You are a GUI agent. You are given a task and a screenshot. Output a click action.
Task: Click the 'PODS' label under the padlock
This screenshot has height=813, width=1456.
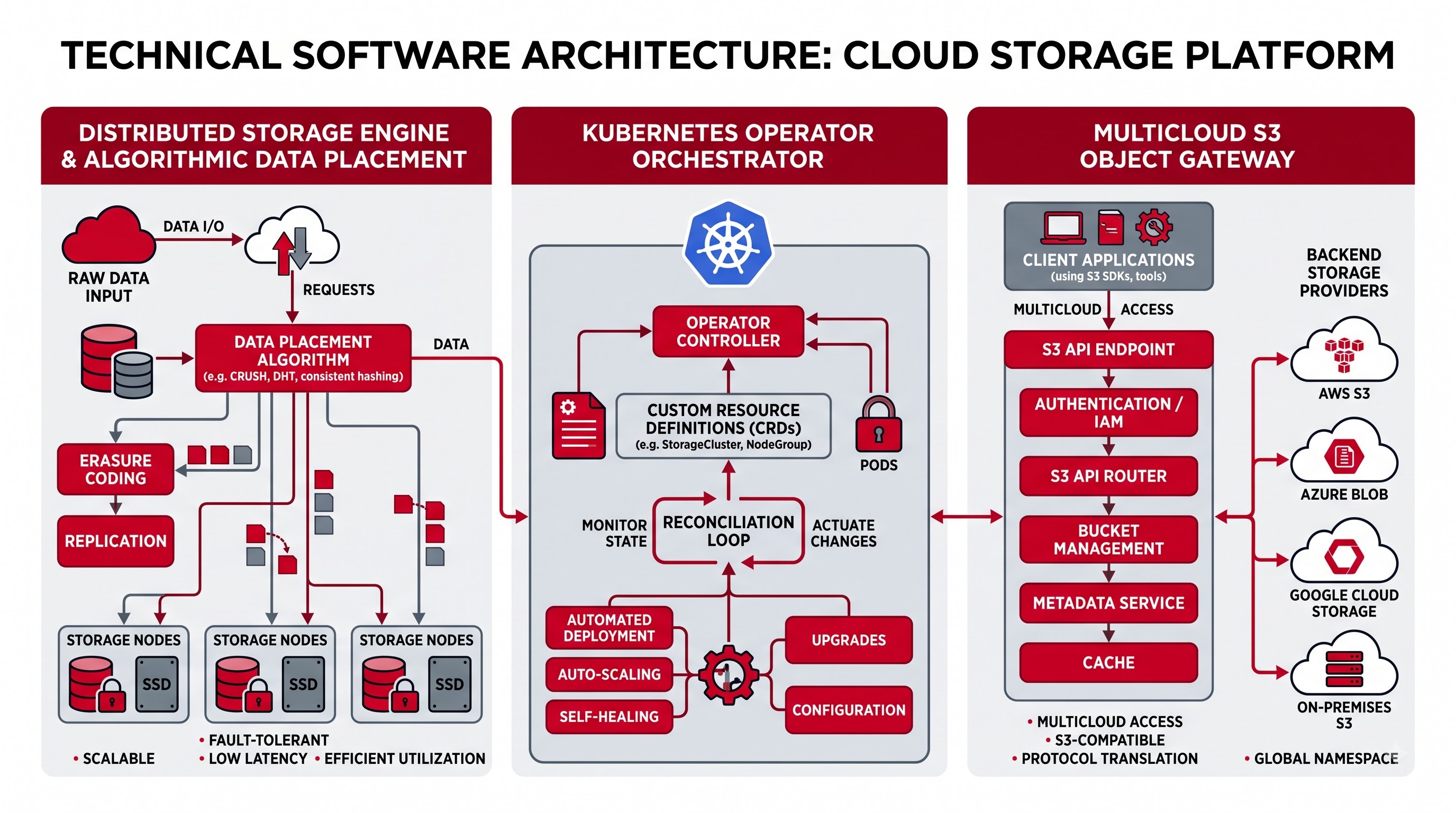(x=878, y=465)
